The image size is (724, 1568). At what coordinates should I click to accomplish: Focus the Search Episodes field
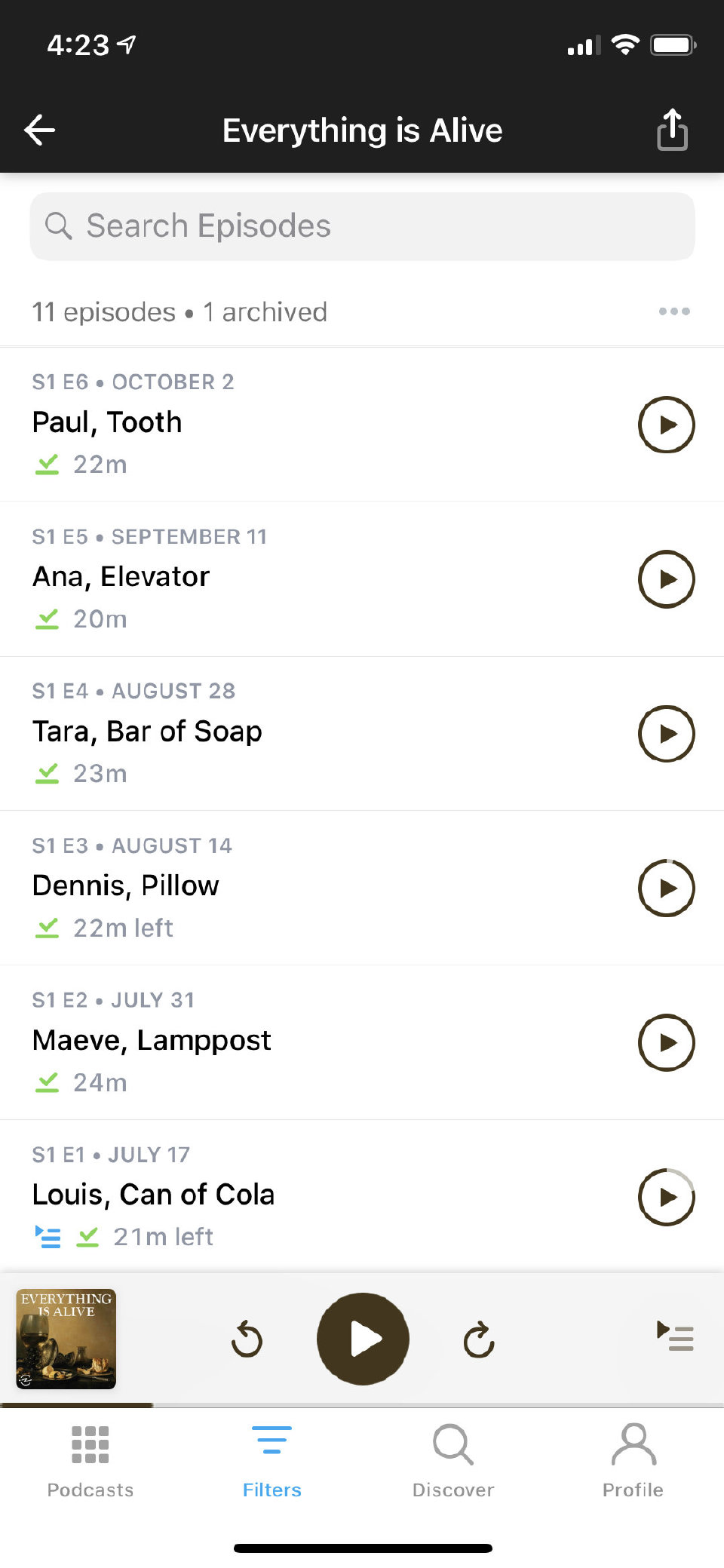pos(362,226)
